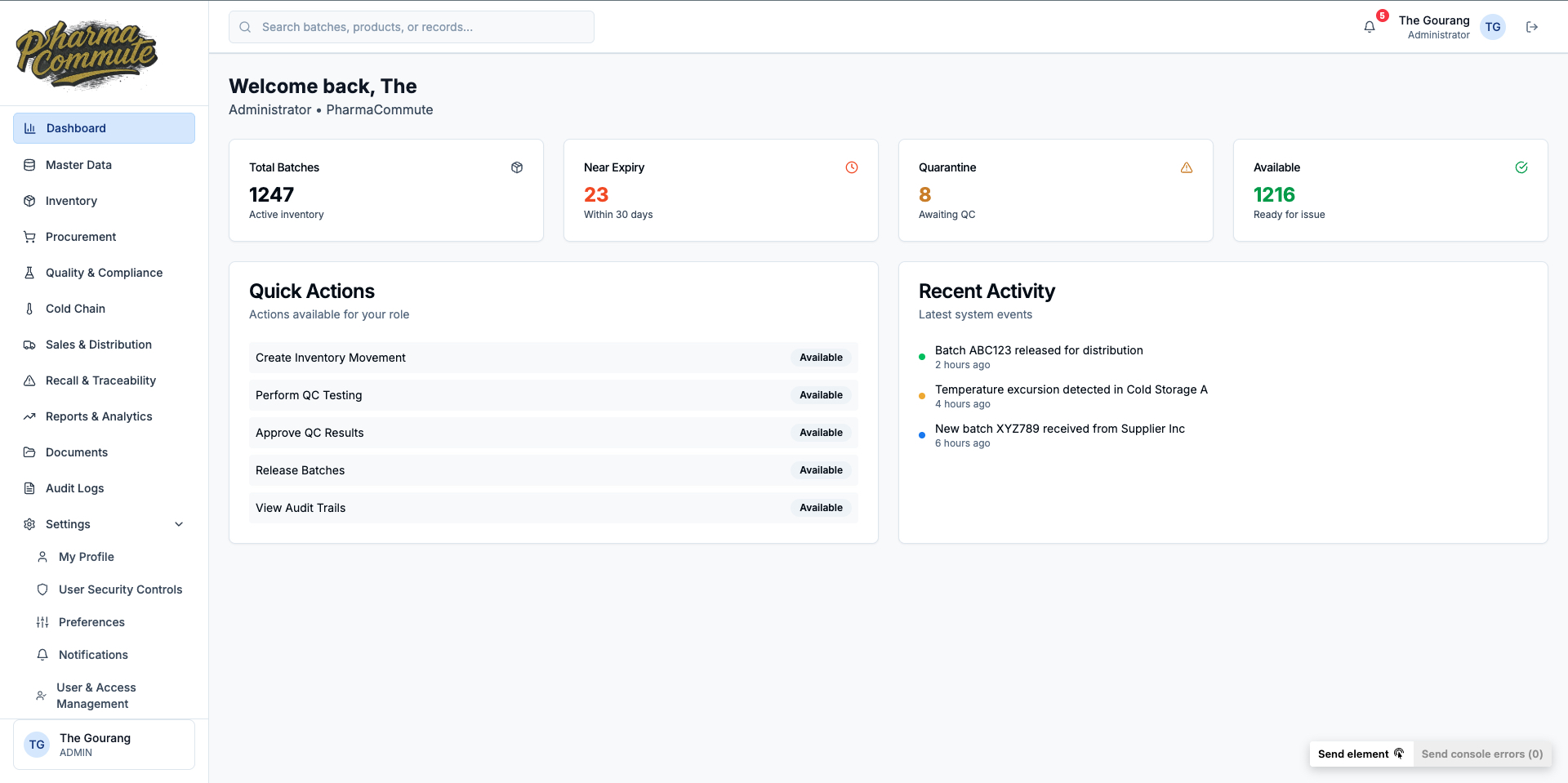Click Release Batches action
Image resolution: width=1568 pixels, height=783 pixels.
[x=553, y=470]
